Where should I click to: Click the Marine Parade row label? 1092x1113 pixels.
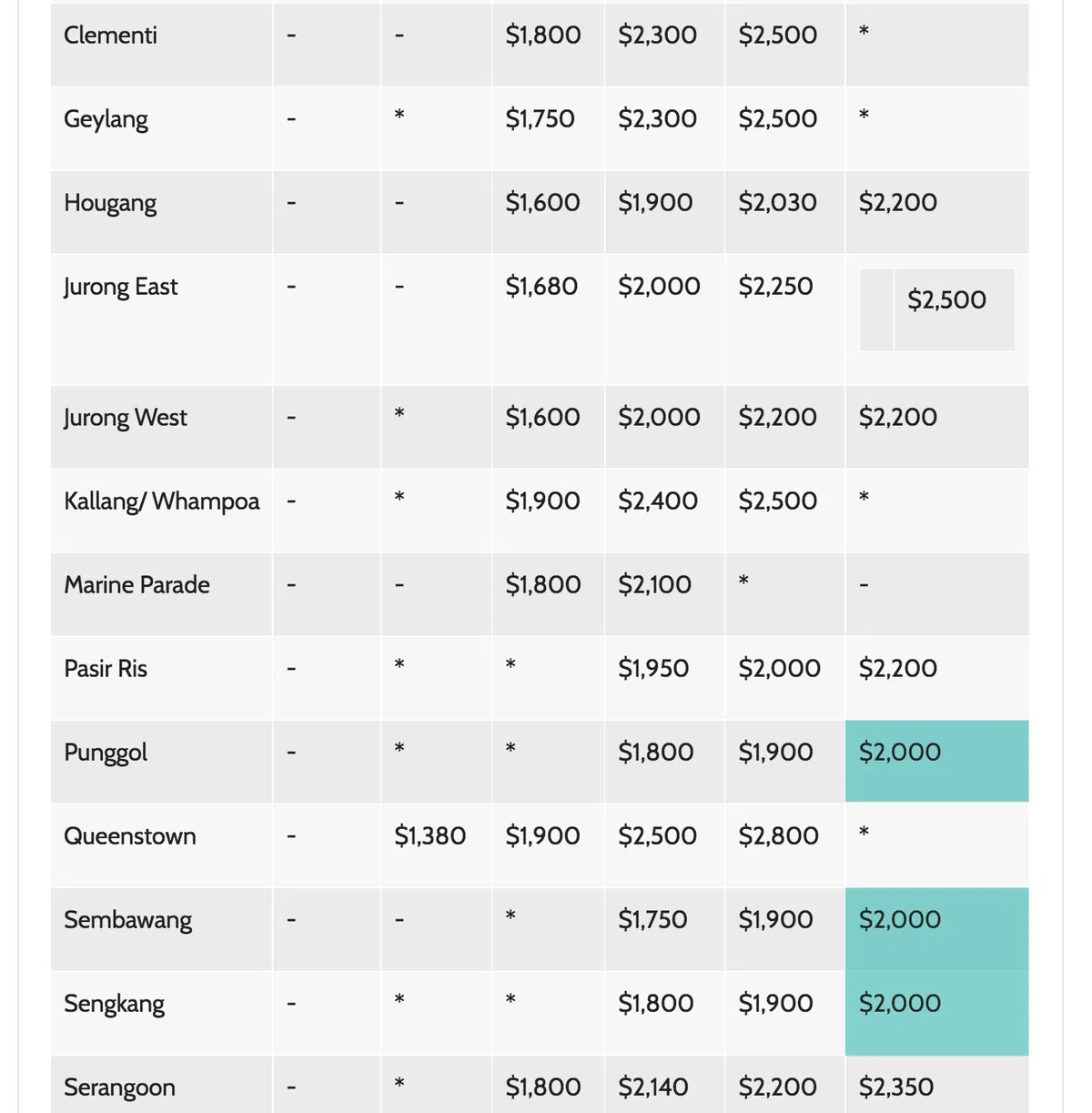click(x=136, y=585)
